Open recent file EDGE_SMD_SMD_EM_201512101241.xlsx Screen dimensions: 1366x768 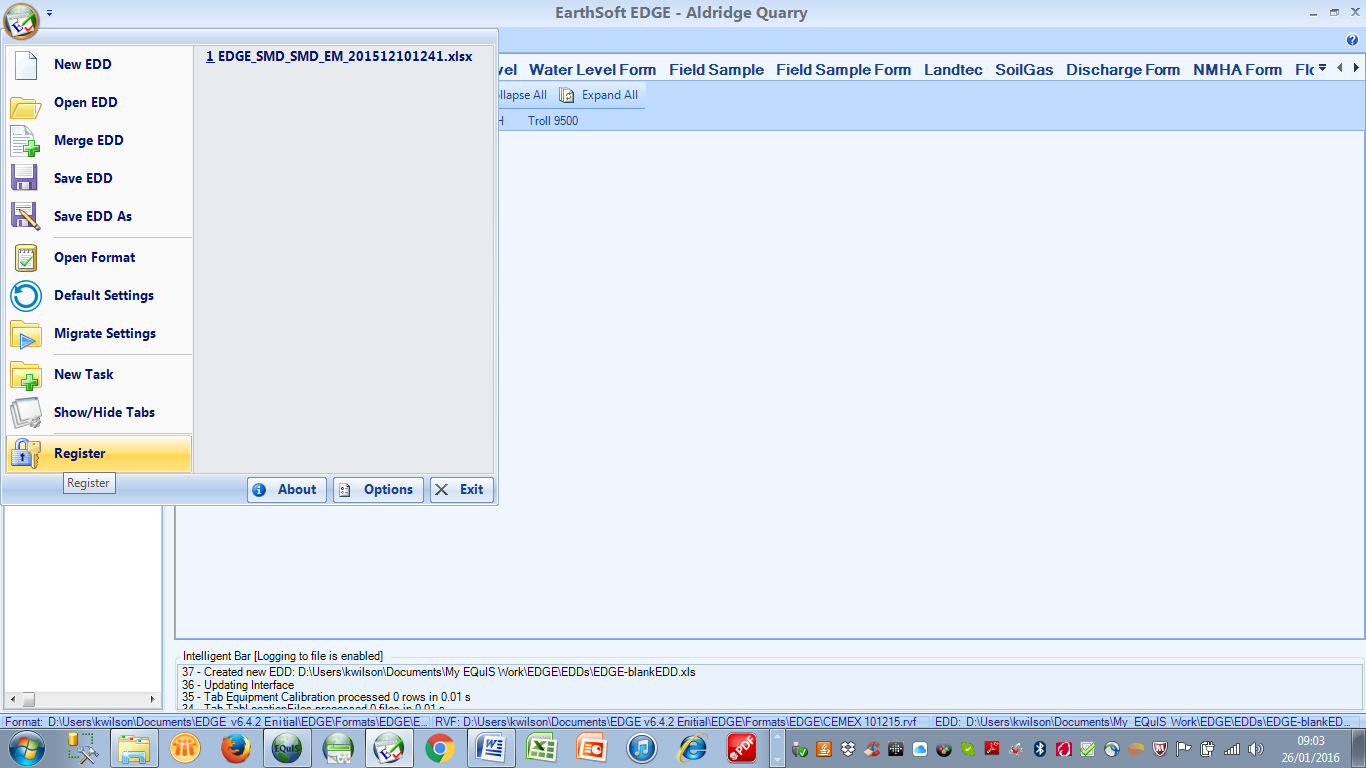[x=339, y=57]
